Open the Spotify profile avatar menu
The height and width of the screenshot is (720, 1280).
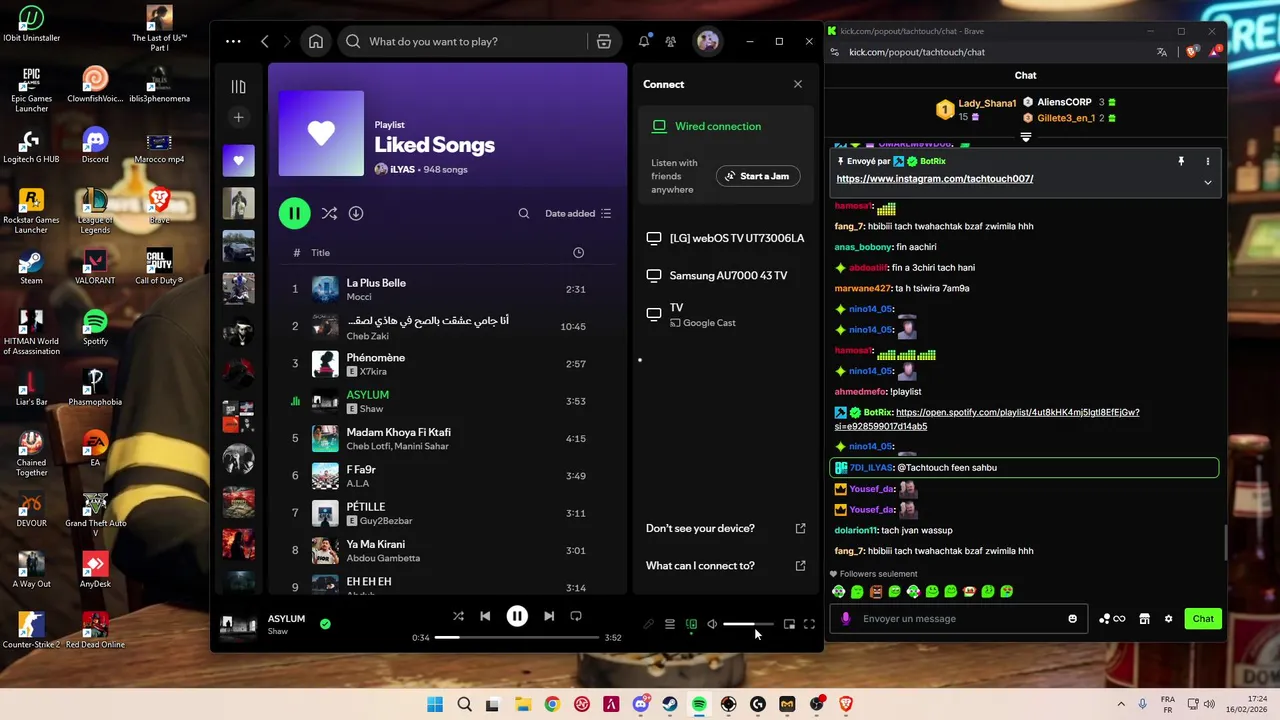tap(707, 41)
